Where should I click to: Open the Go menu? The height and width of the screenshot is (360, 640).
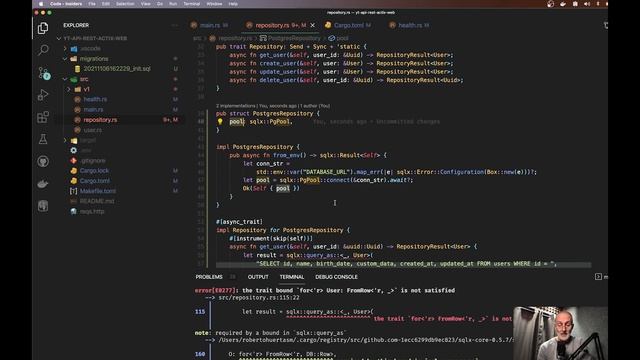point(160,4)
